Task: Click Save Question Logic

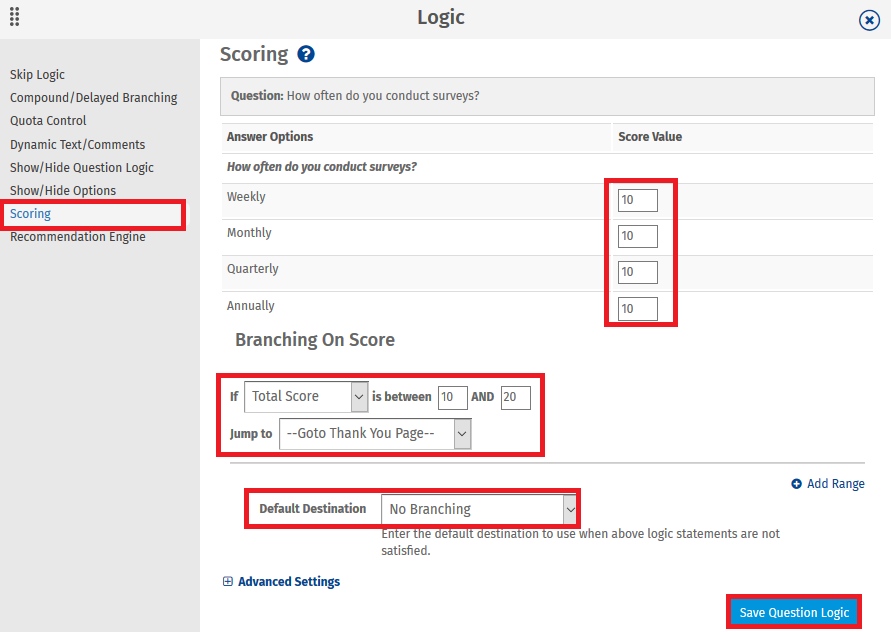Action: click(x=794, y=611)
